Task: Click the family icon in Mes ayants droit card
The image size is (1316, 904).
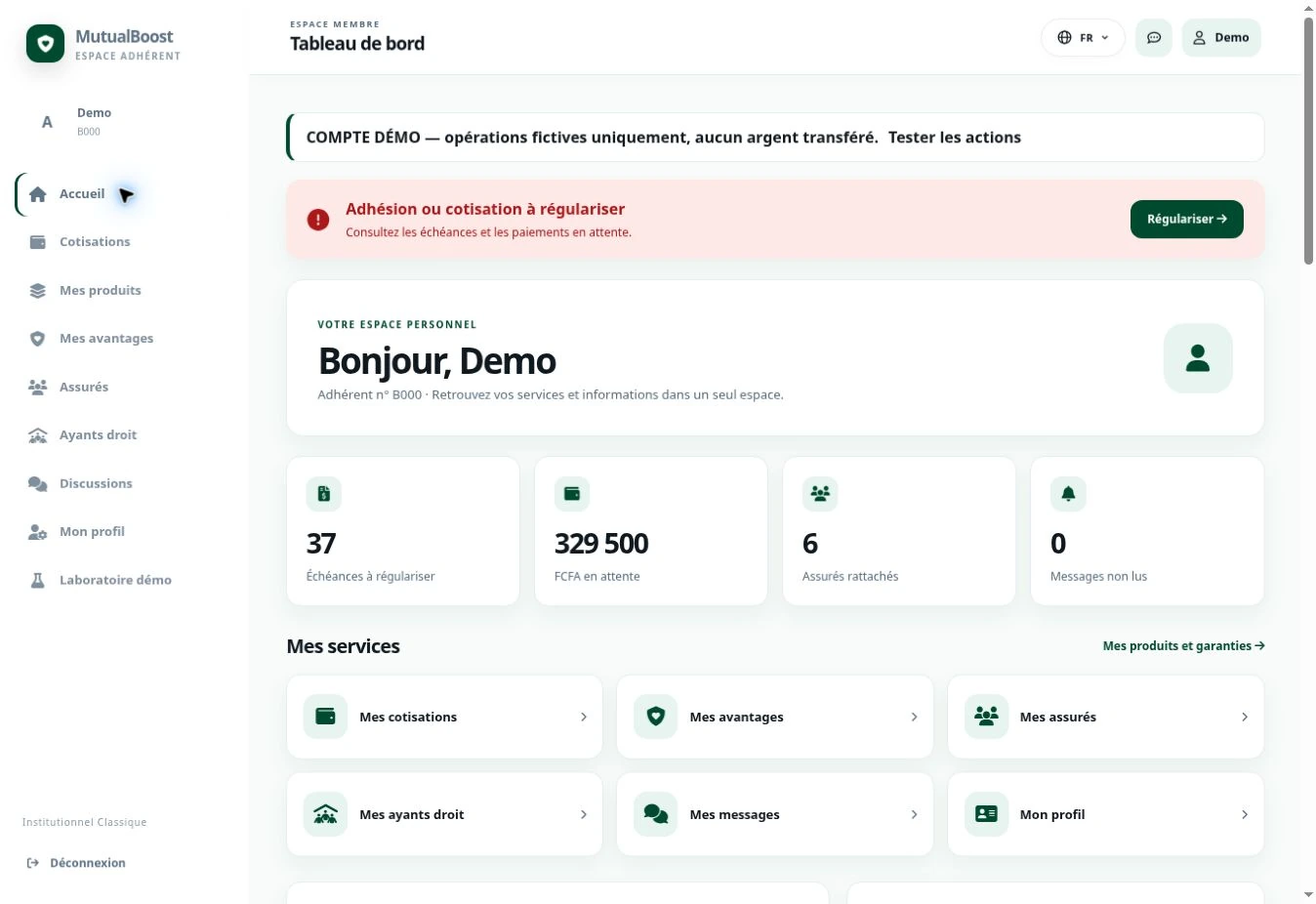Action: click(325, 814)
